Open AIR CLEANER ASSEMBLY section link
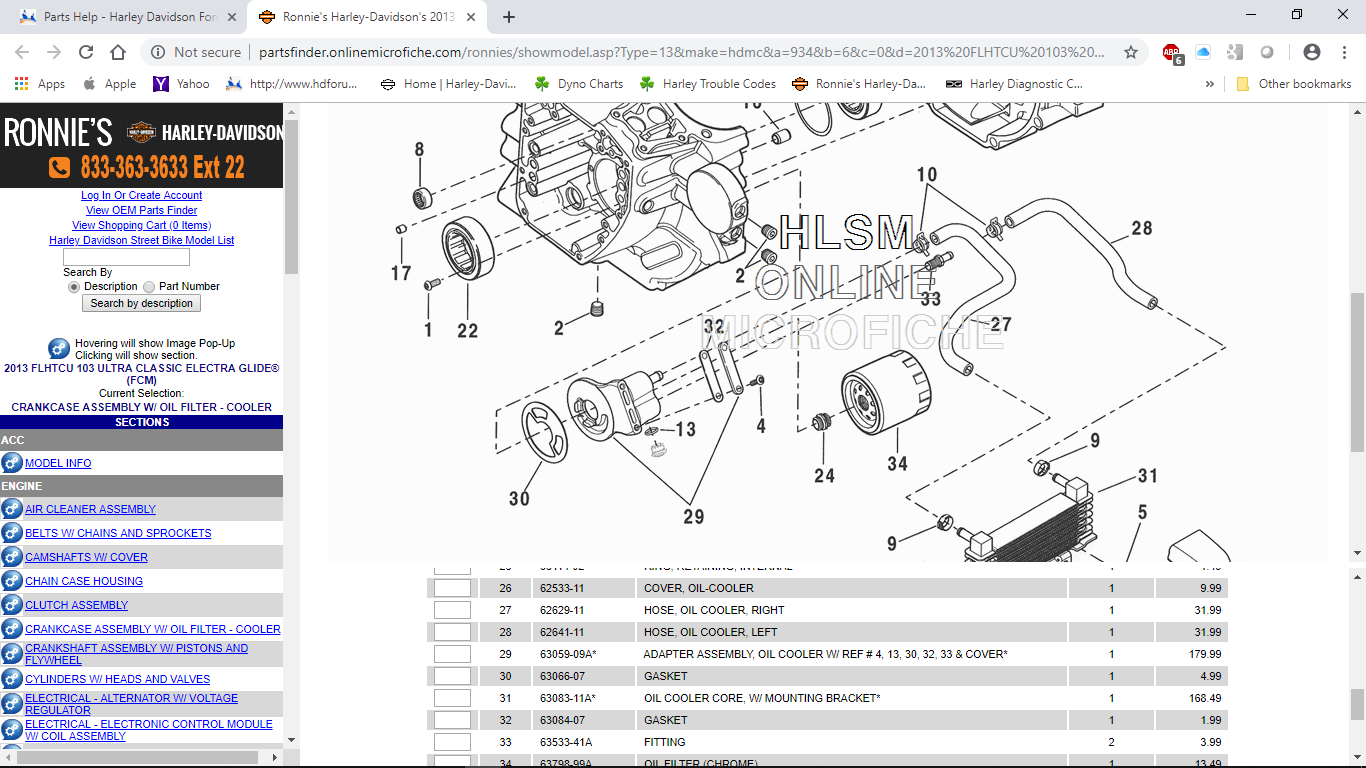 pos(90,509)
